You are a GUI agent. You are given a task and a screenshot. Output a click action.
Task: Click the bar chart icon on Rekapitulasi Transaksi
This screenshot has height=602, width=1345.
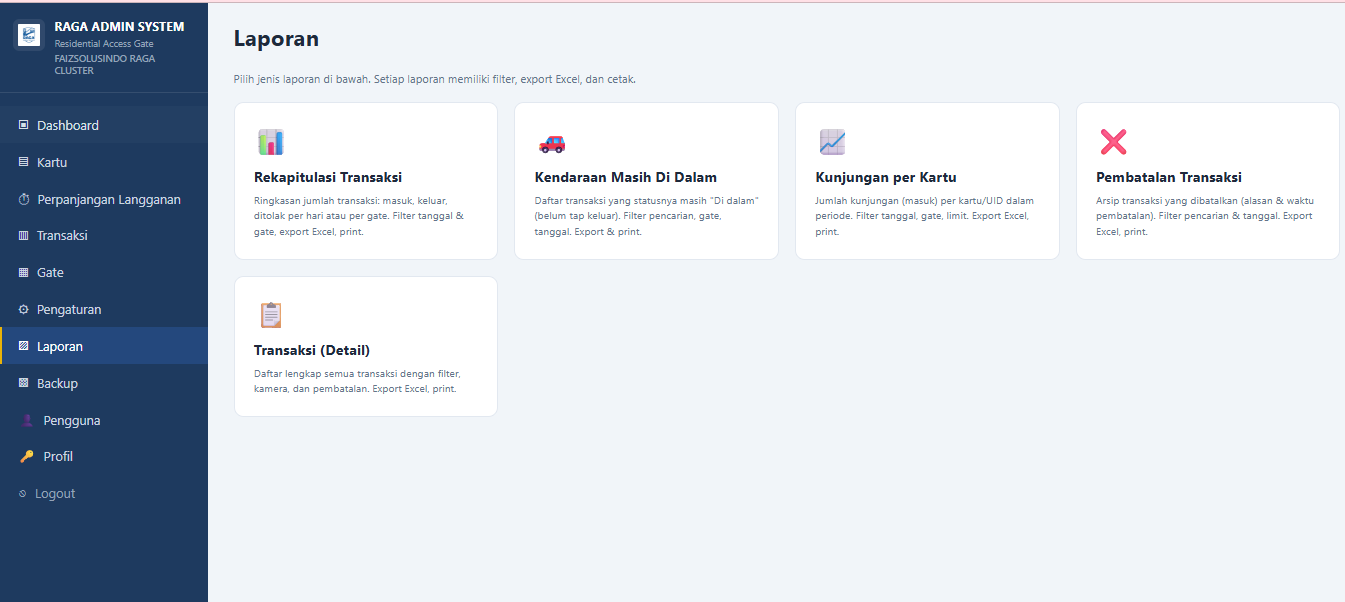(270, 142)
